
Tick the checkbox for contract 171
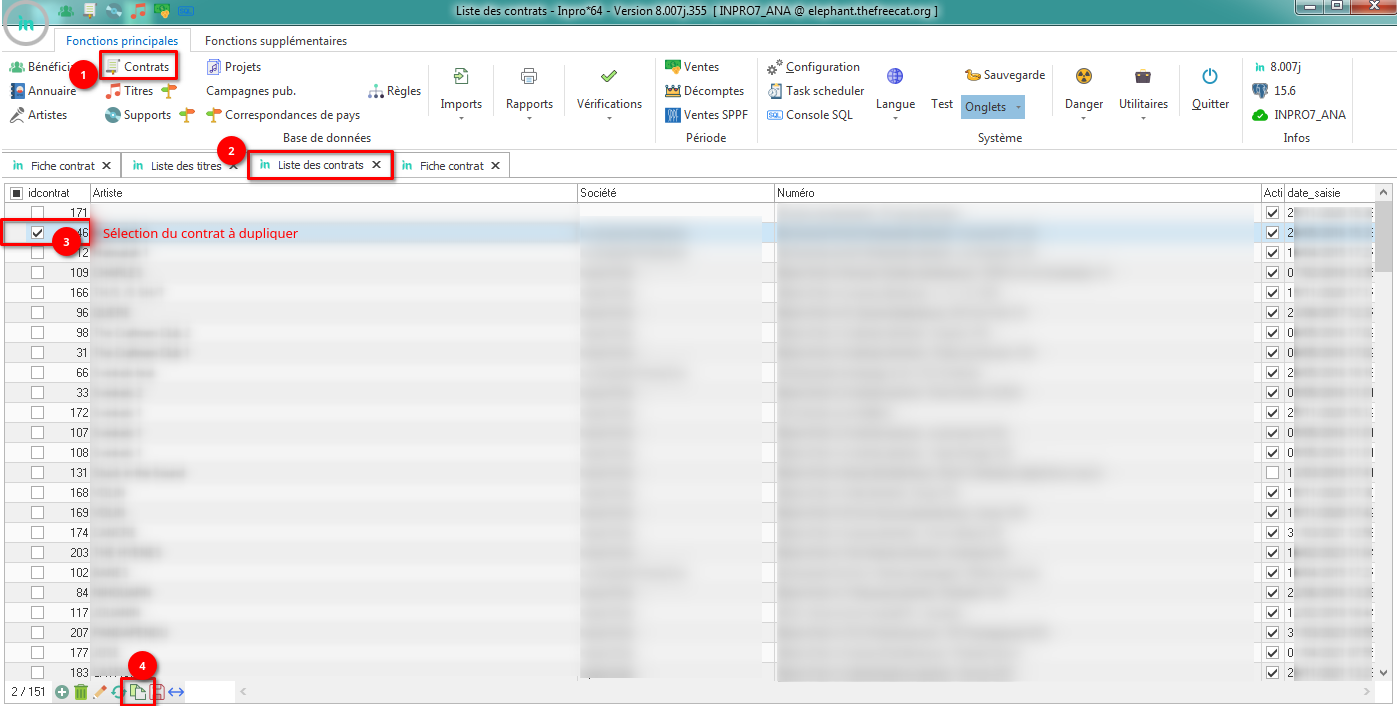tap(38, 213)
